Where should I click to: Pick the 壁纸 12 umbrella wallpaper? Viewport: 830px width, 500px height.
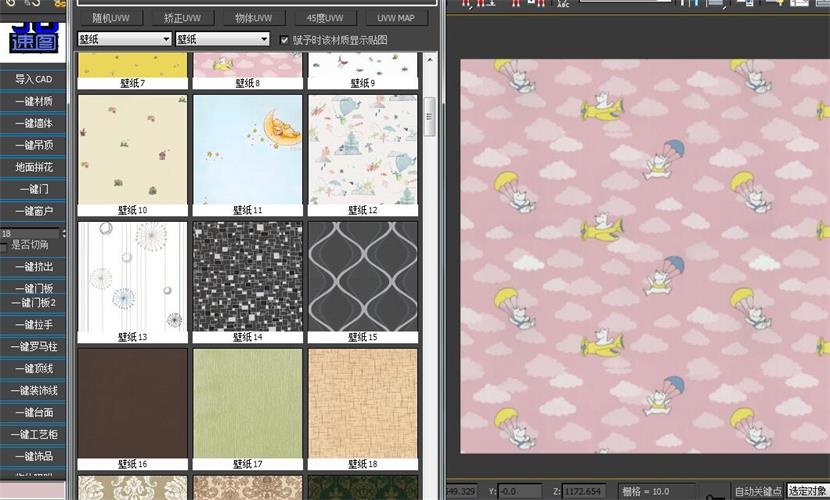coord(363,150)
